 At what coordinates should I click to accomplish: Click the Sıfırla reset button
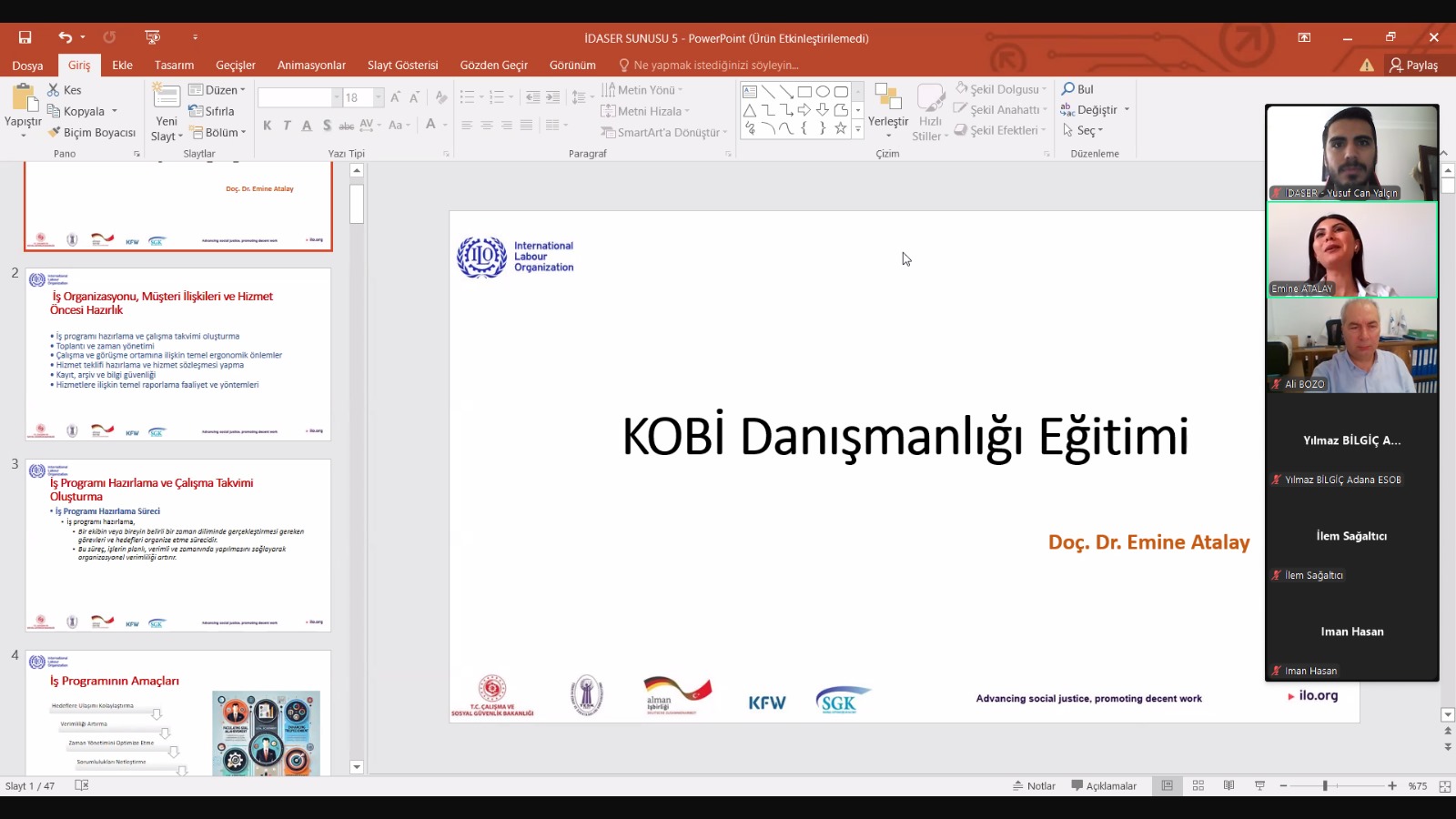(211, 111)
